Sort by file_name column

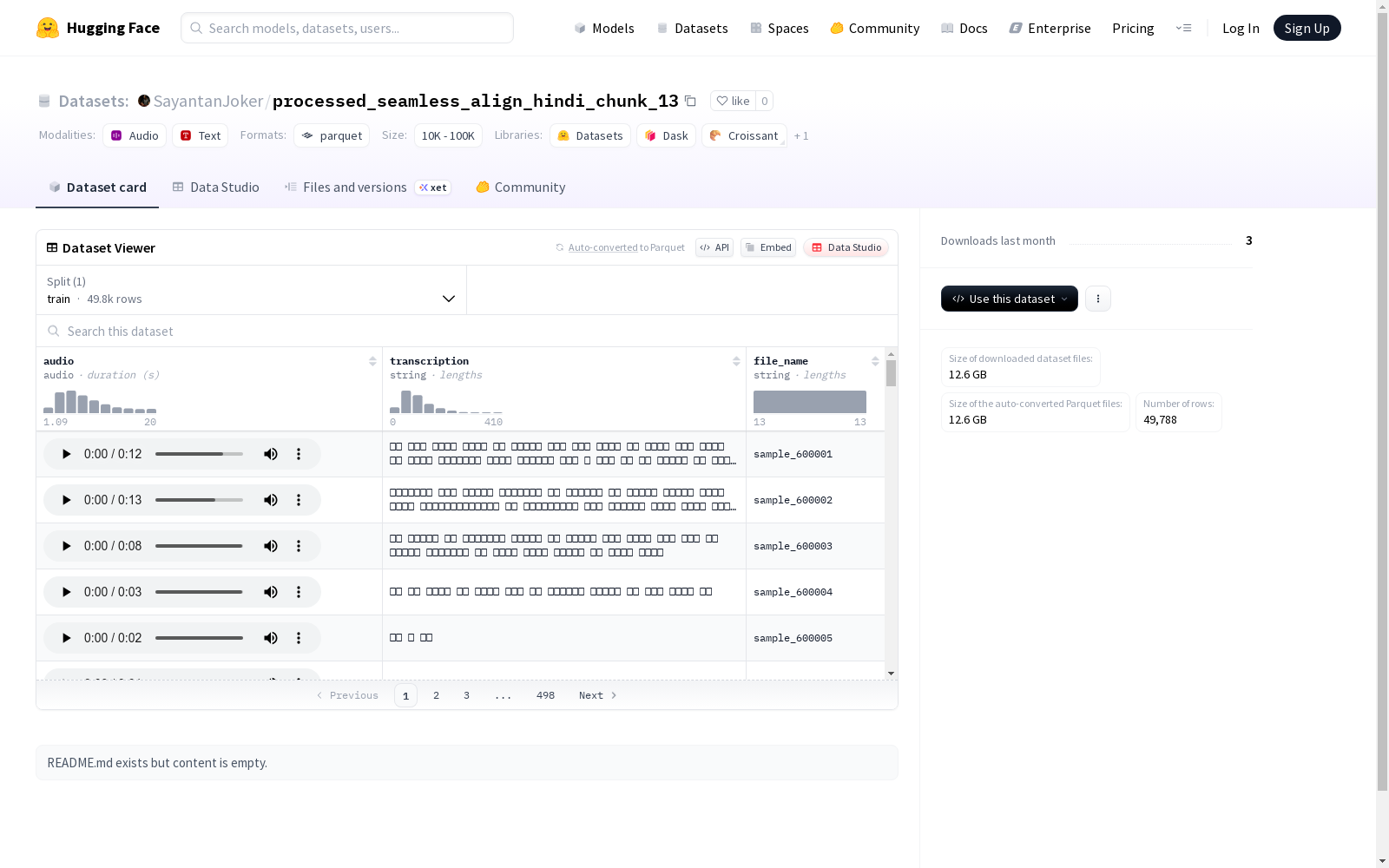[x=875, y=361]
